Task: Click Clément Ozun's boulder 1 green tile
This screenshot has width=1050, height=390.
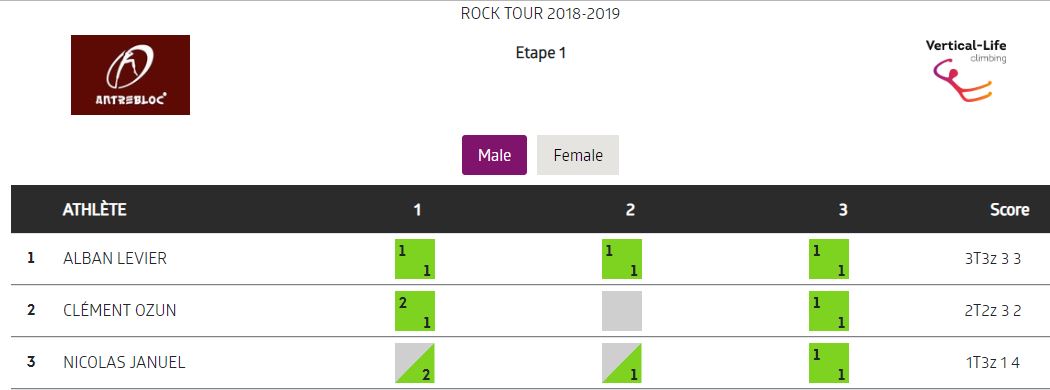Action: coord(415,311)
